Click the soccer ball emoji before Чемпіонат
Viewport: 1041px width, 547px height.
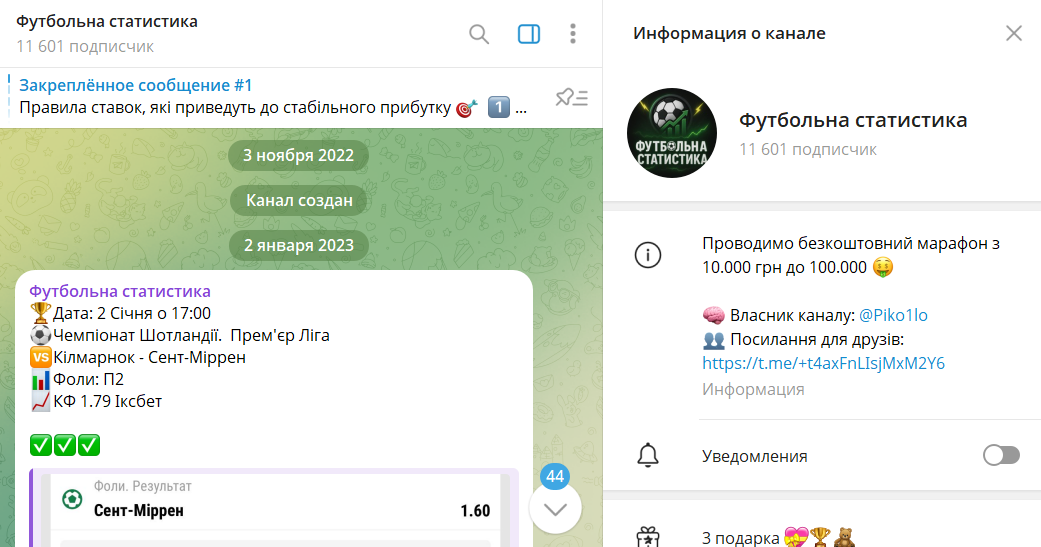coord(40,335)
